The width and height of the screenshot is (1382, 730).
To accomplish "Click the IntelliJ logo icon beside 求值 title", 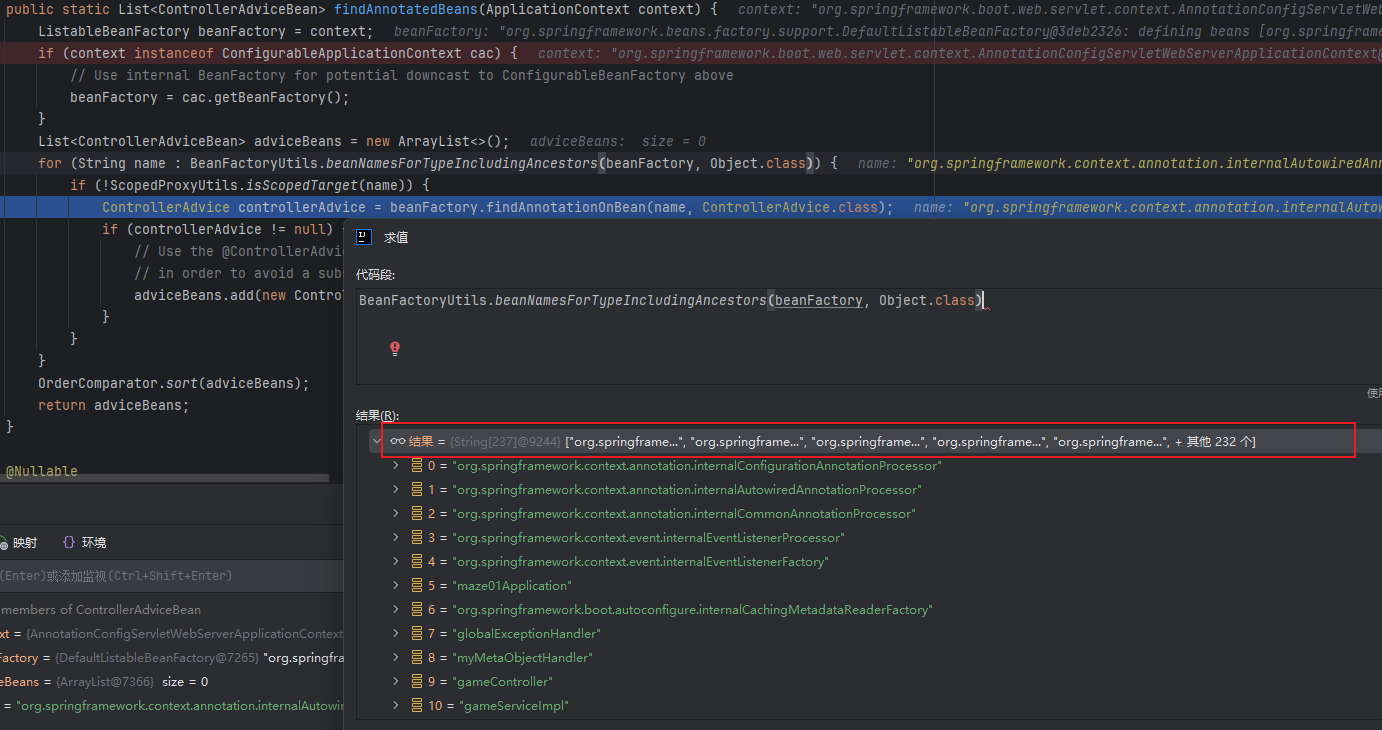I will tap(364, 238).
